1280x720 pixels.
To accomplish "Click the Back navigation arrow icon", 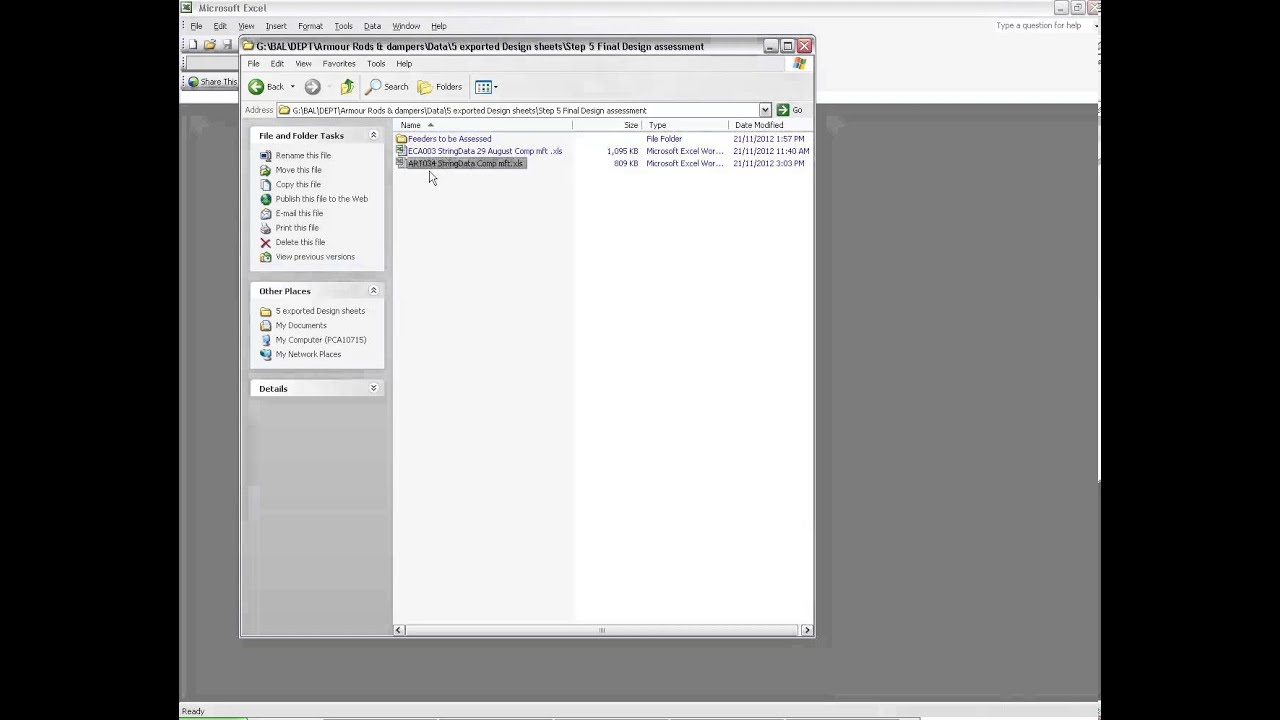I will tap(256, 87).
